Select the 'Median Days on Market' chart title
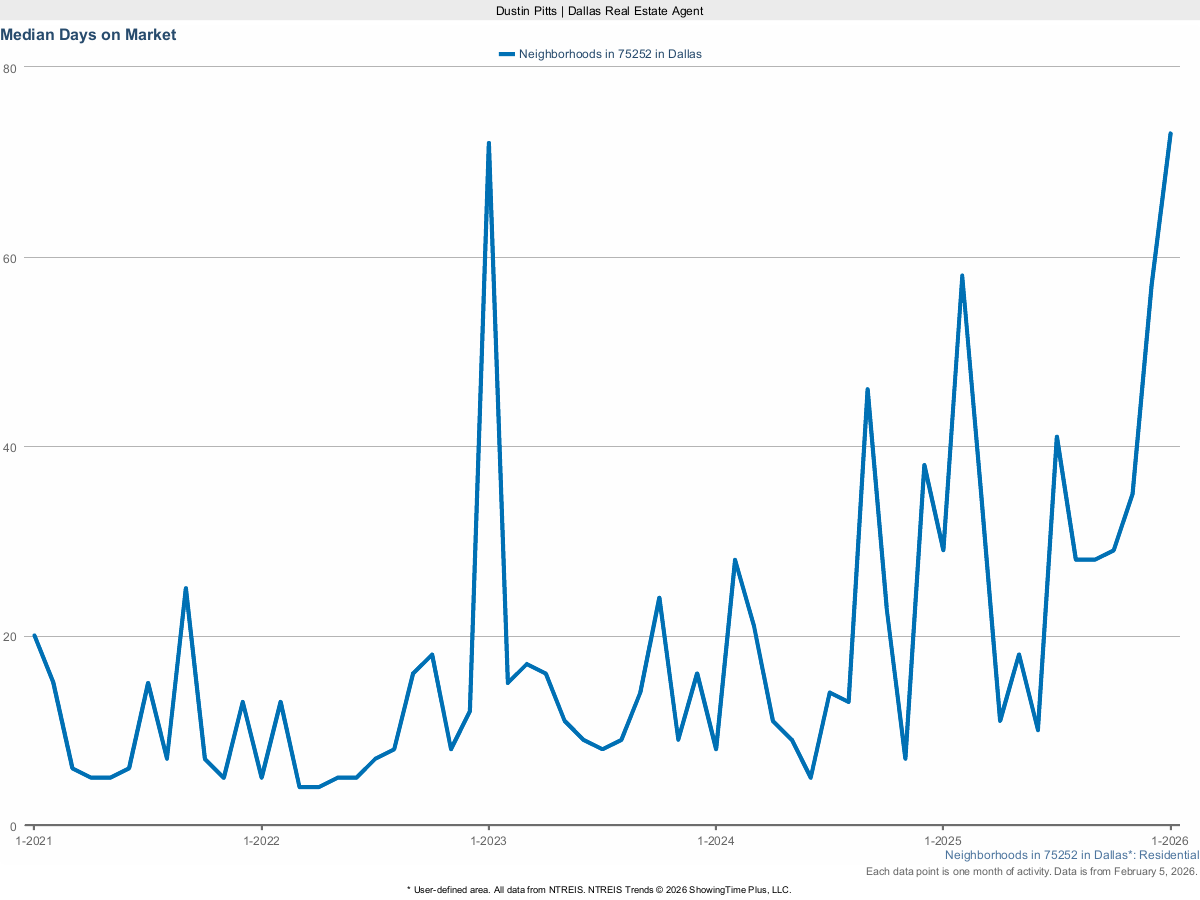The width and height of the screenshot is (1200, 900). tap(88, 35)
